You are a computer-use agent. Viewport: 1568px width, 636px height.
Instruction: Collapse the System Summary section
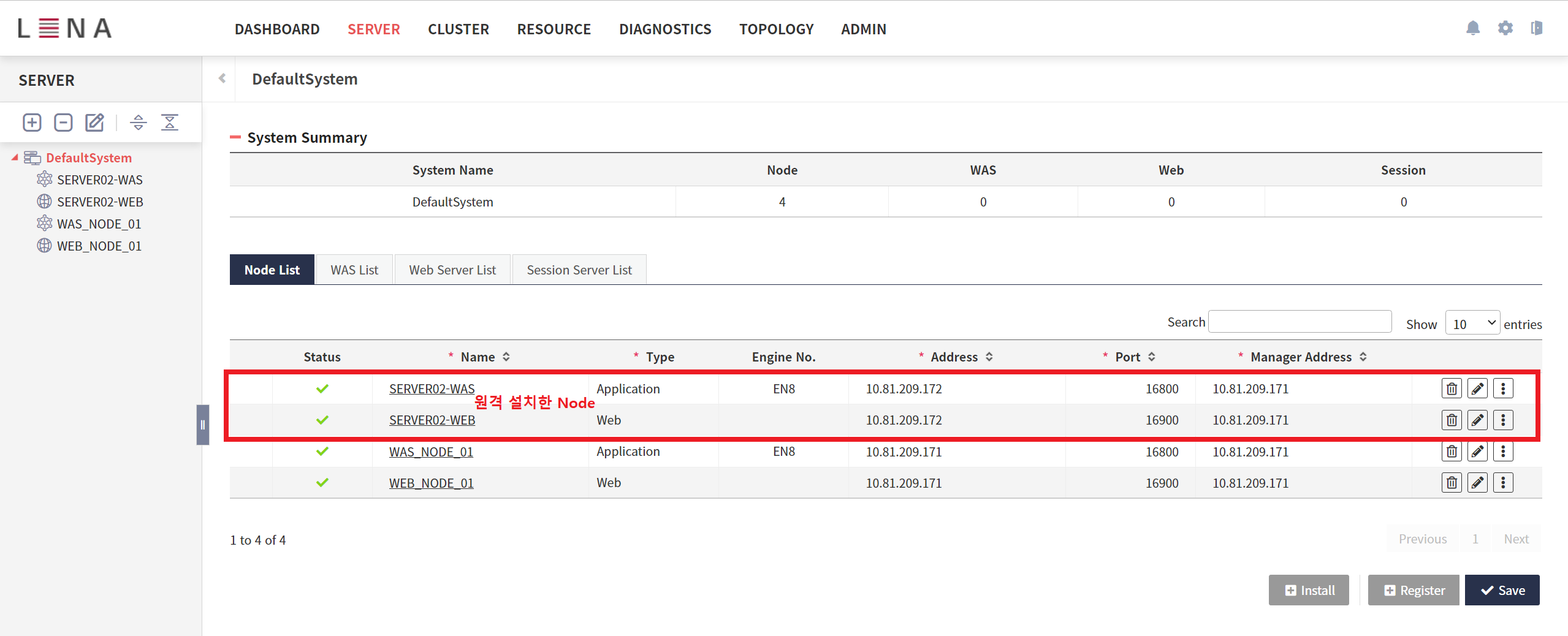235,137
